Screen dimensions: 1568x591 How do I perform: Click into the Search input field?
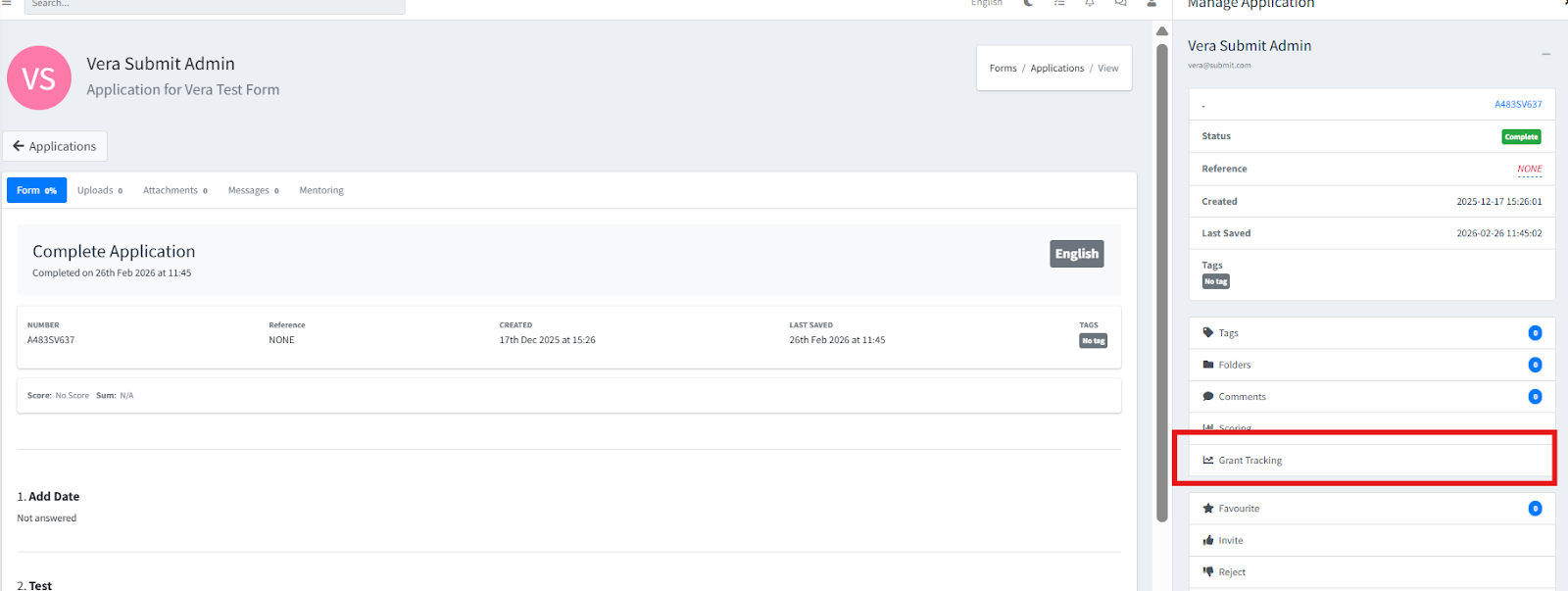[x=214, y=5]
